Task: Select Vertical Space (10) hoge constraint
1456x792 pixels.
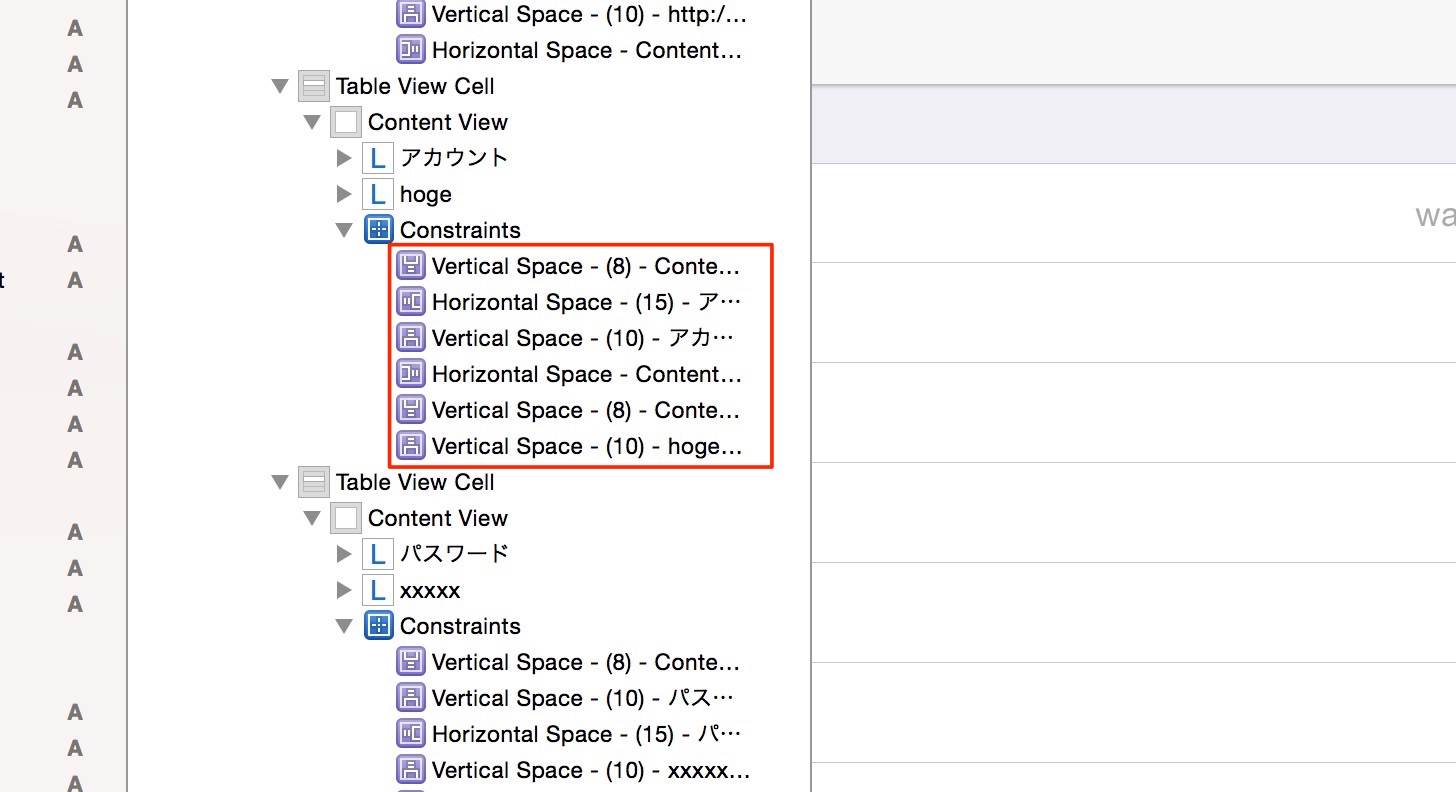Action: click(x=570, y=446)
